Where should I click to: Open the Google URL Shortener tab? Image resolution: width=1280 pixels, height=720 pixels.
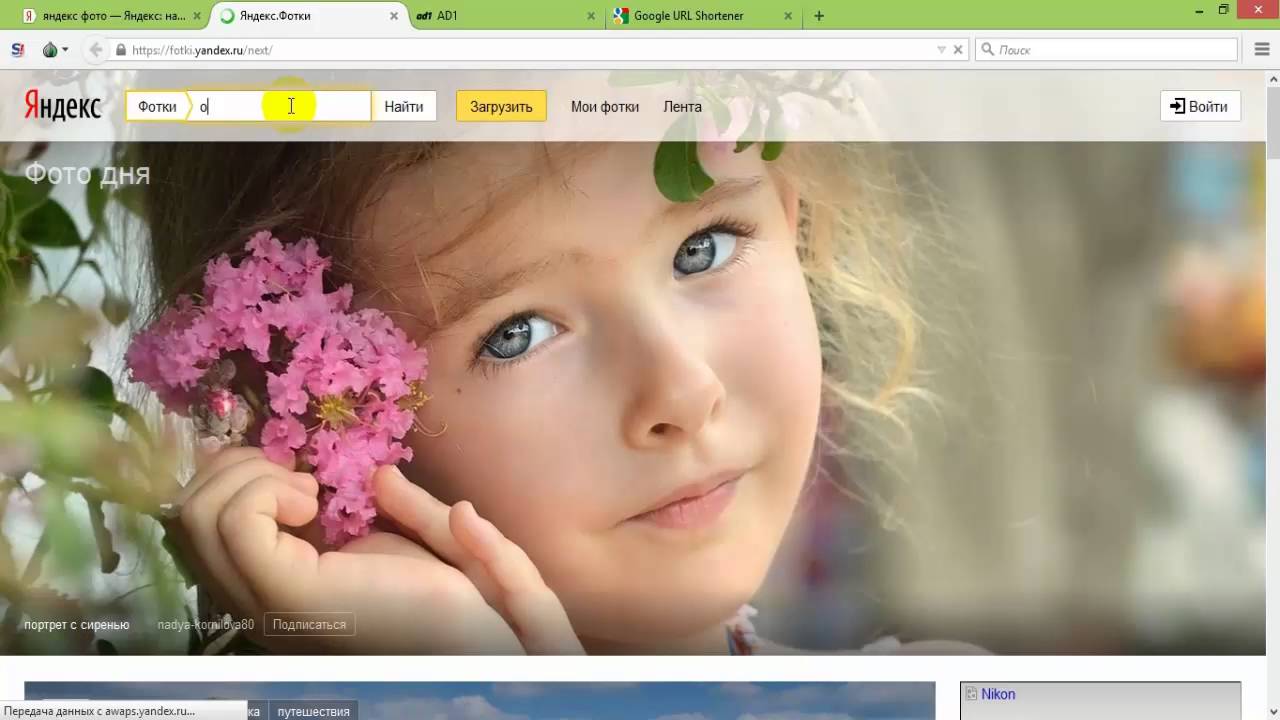(702, 16)
